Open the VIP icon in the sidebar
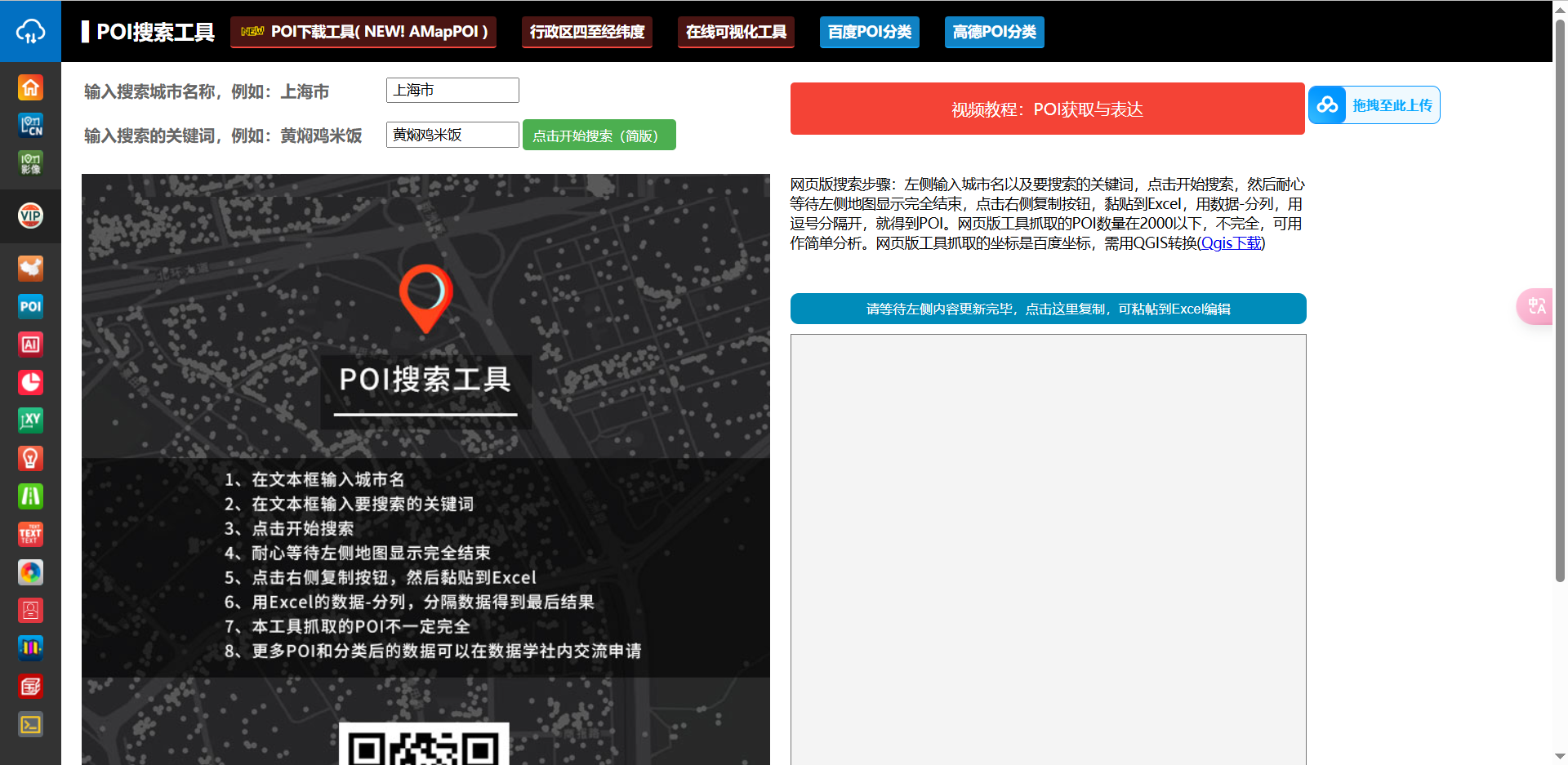 30,216
